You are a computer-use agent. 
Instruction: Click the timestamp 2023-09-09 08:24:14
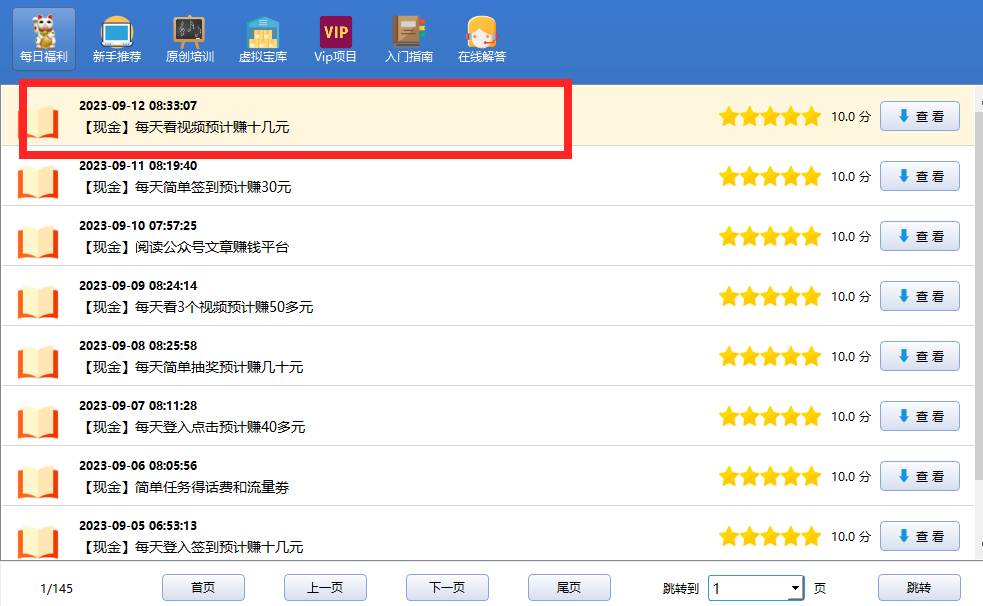138,286
